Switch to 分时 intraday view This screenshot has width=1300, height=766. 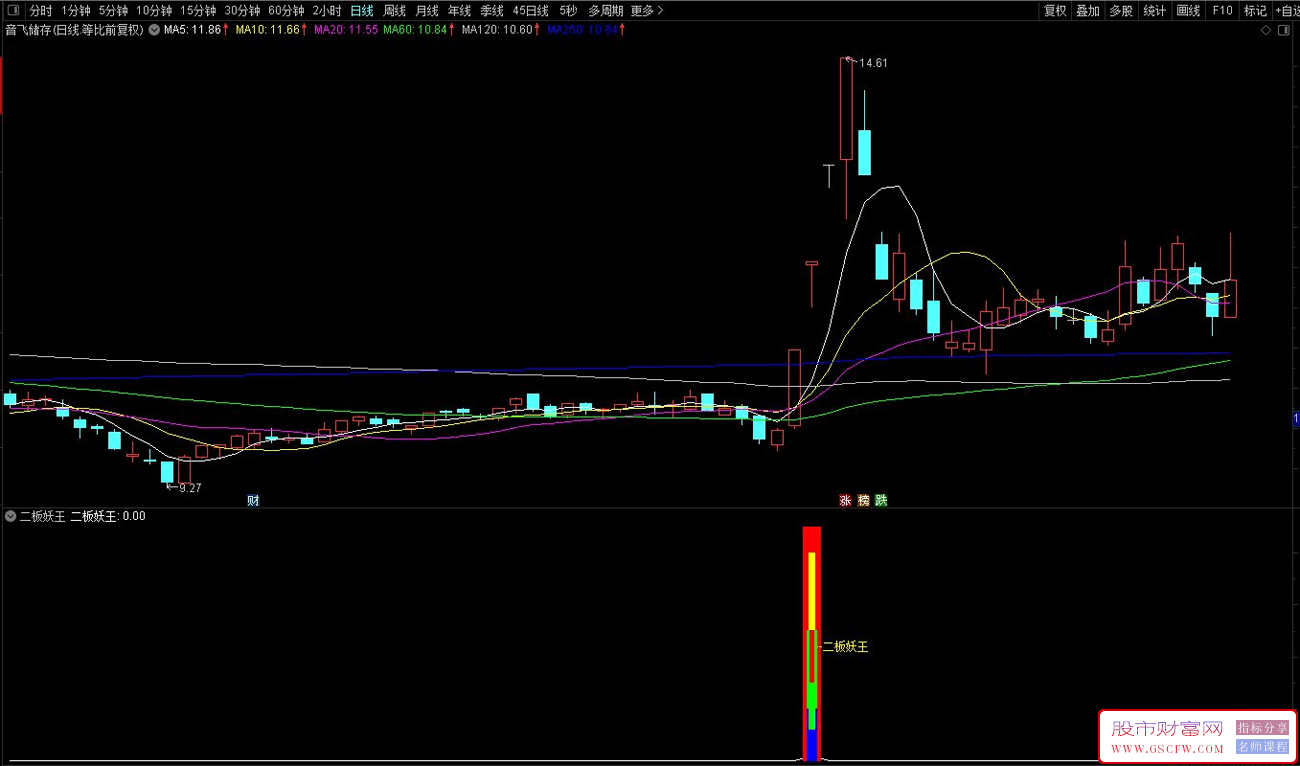pyautogui.click(x=40, y=10)
